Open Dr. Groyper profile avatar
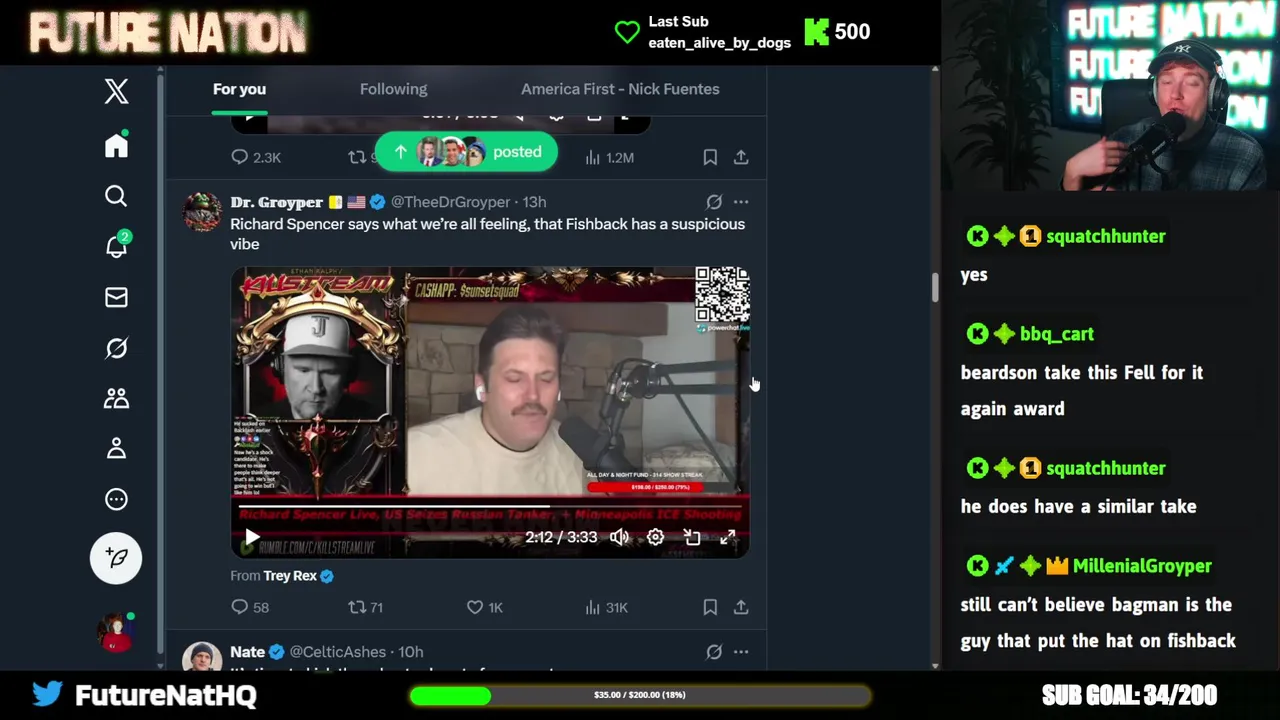The image size is (1280, 720). point(202,212)
